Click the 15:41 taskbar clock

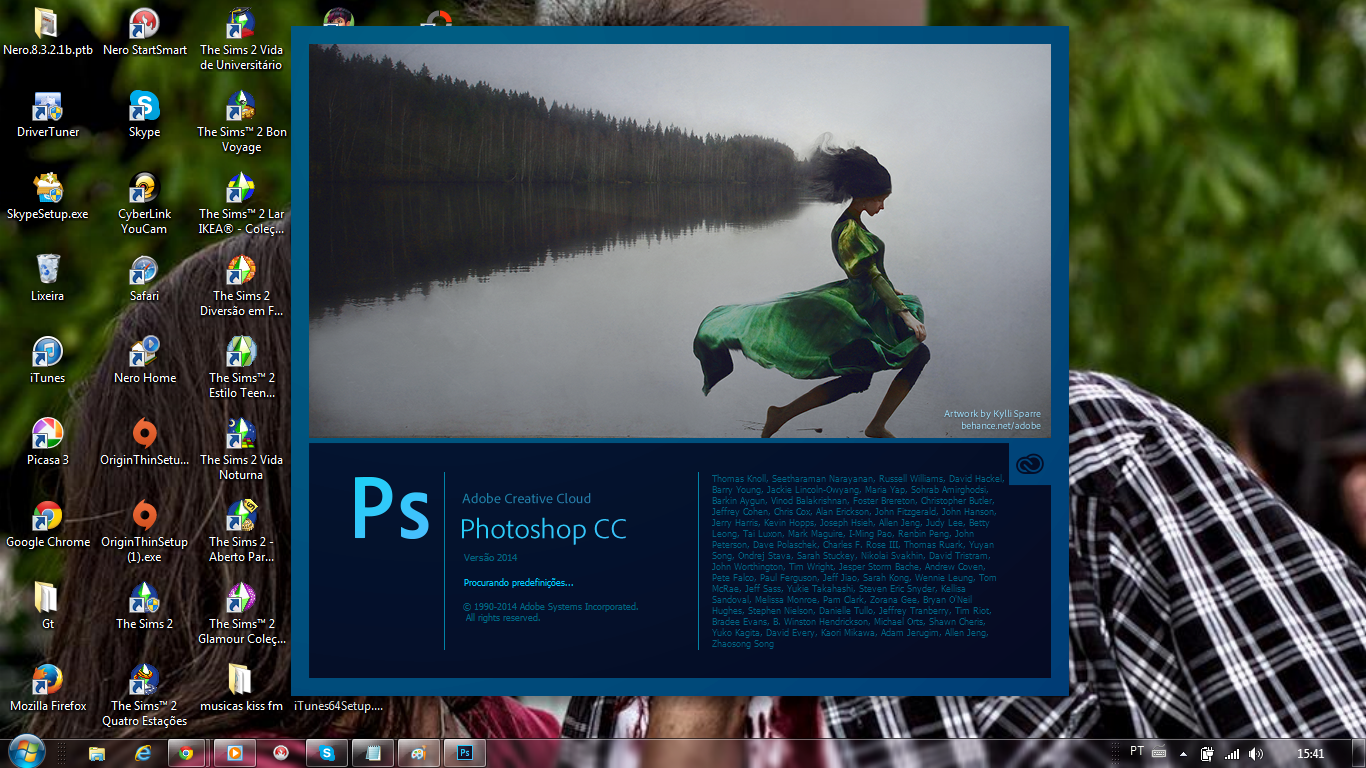click(x=1310, y=753)
